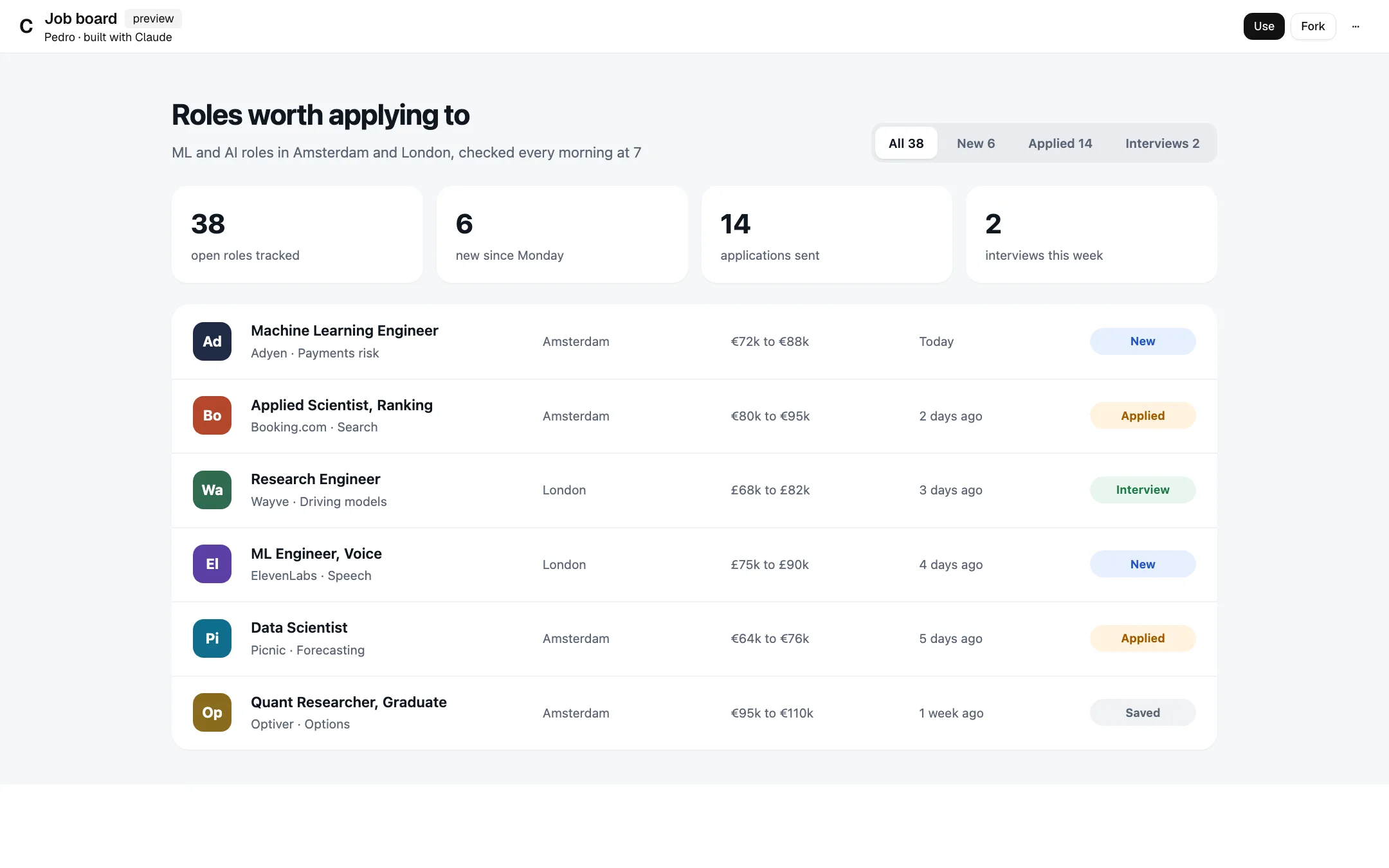The width and height of the screenshot is (1389, 868).
Task: Click the Booking.com 'Bo' logo tile
Action: pyautogui.click(x=212, y=415)
